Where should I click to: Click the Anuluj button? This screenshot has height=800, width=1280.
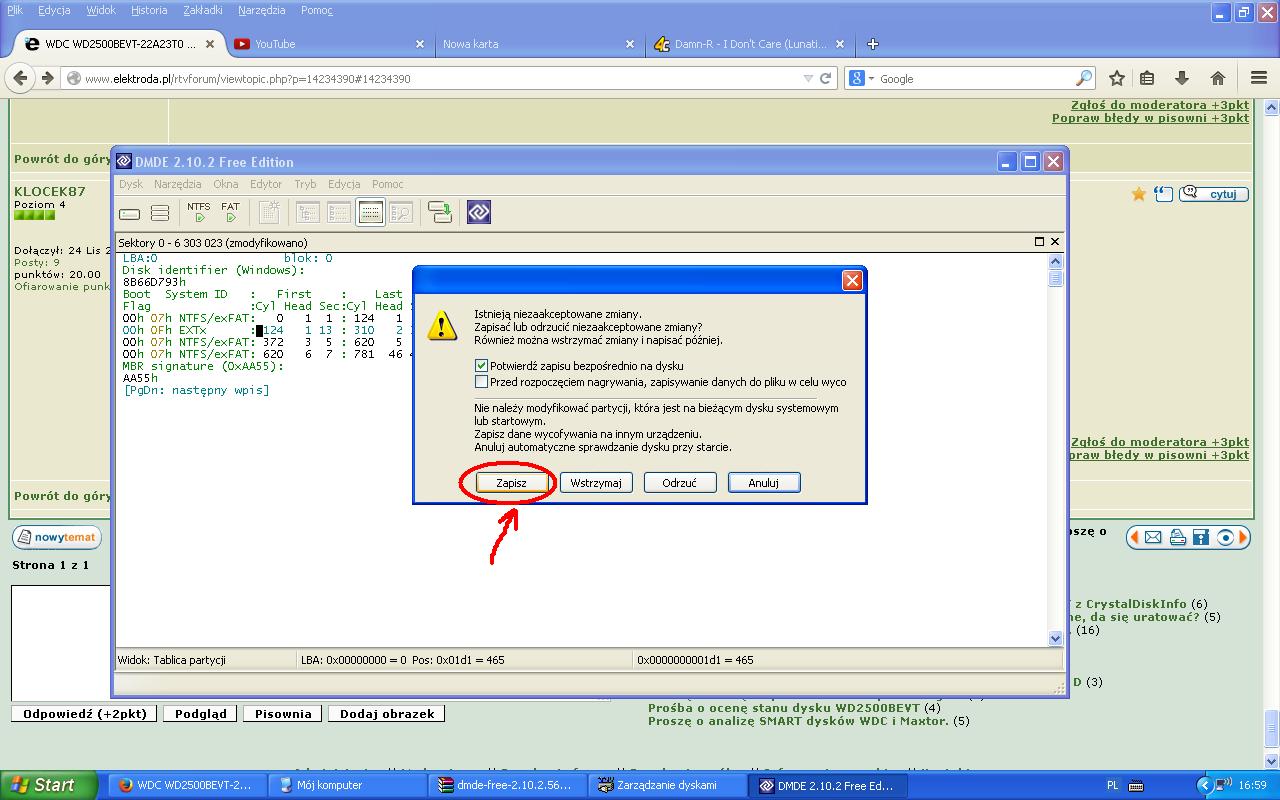coord(763,482)
